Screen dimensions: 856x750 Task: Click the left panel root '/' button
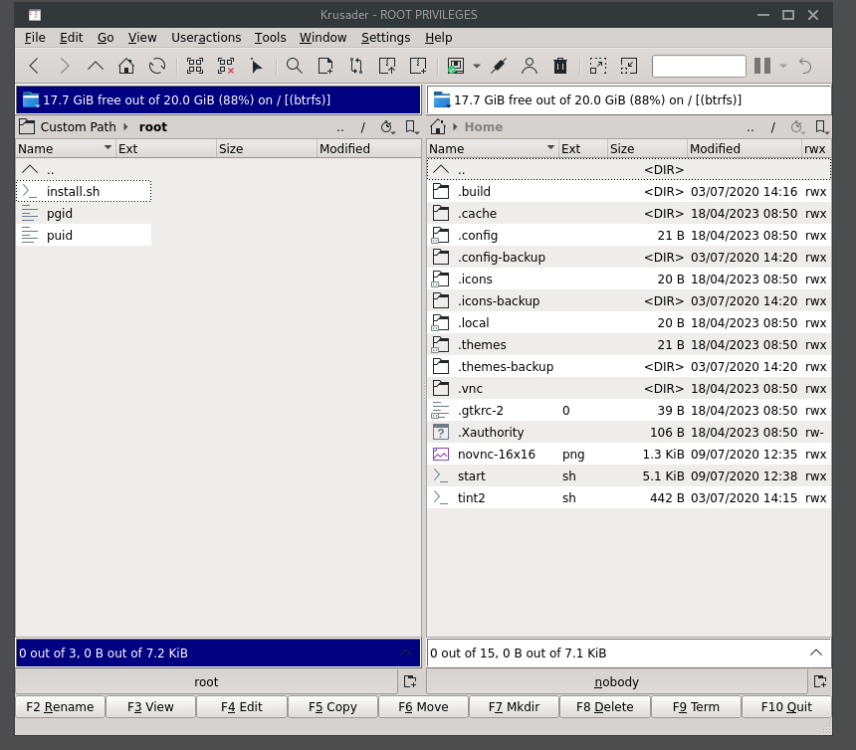point(362,128)
